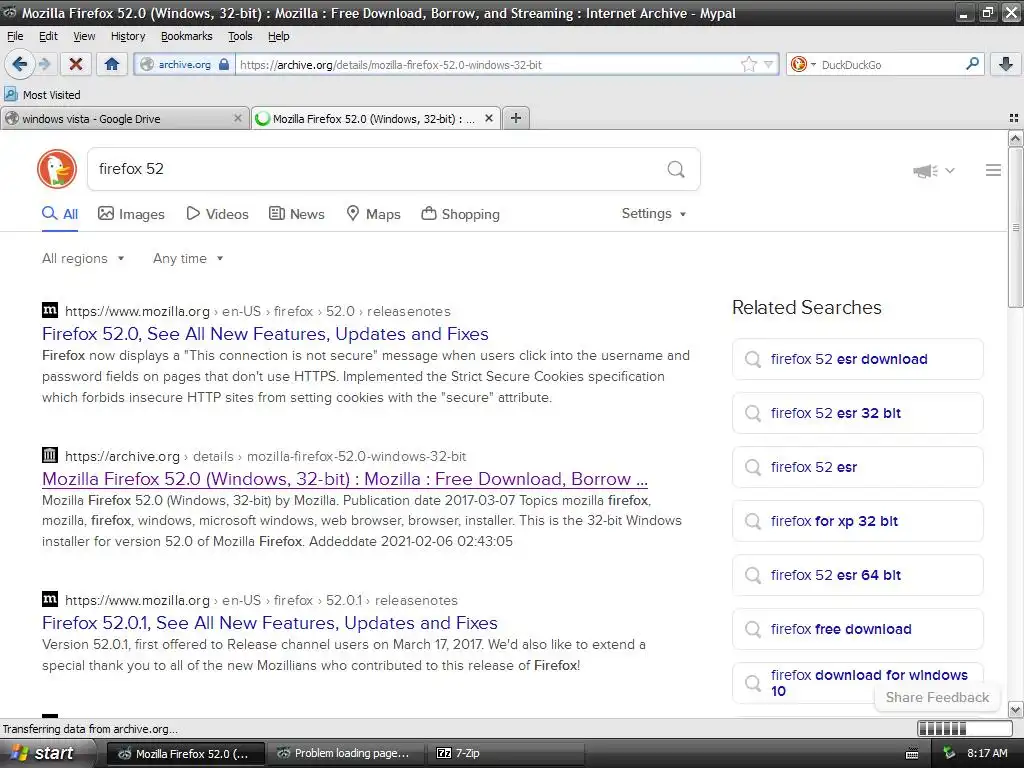Viewport: 1024px width, 768px height.
Task: Open the Firefox 52.0.1 release notes result
Action: (270, 622)
